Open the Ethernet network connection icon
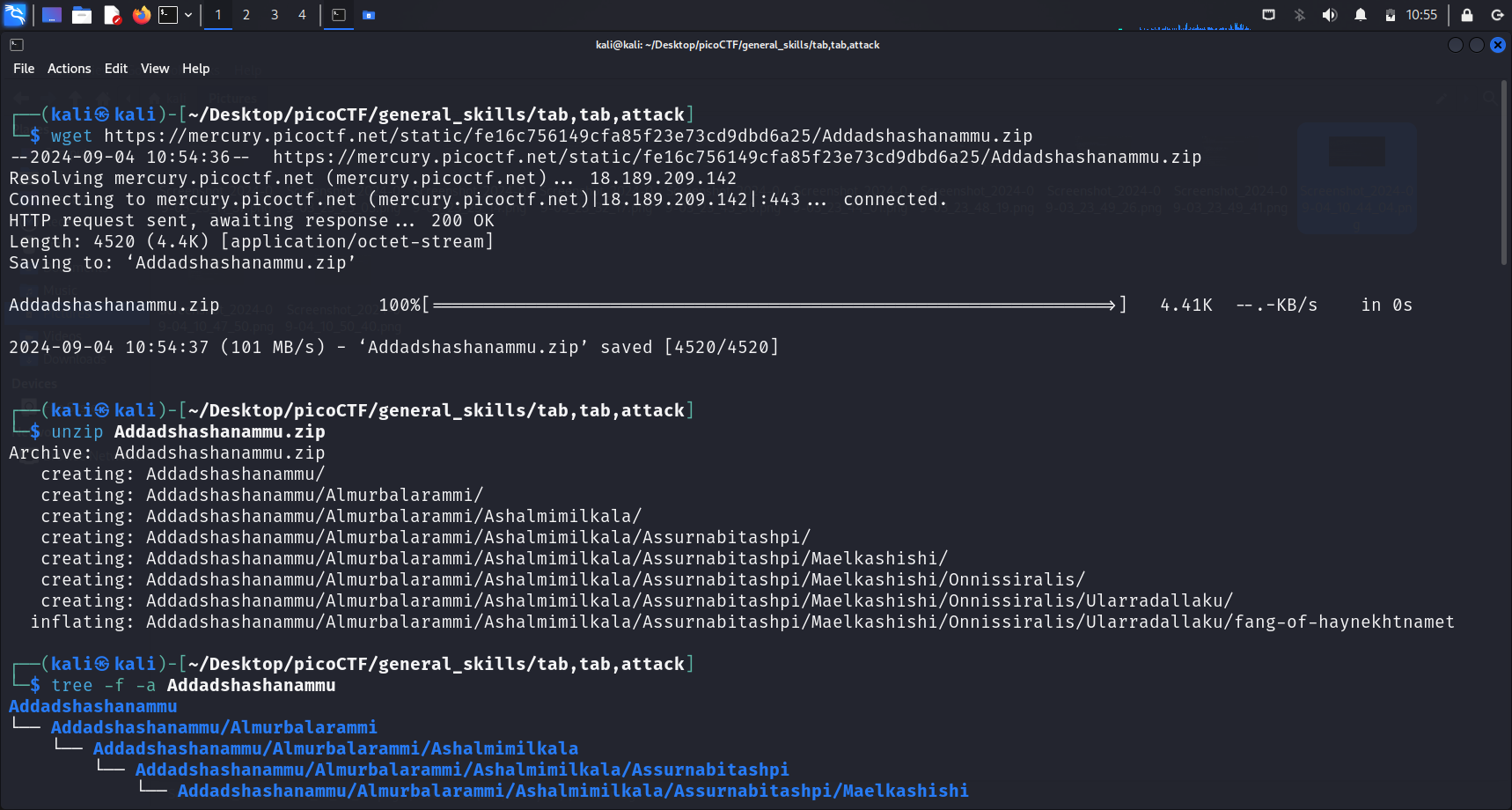The width and height of the screenshot is (1512, 810). pos(1268,15)
